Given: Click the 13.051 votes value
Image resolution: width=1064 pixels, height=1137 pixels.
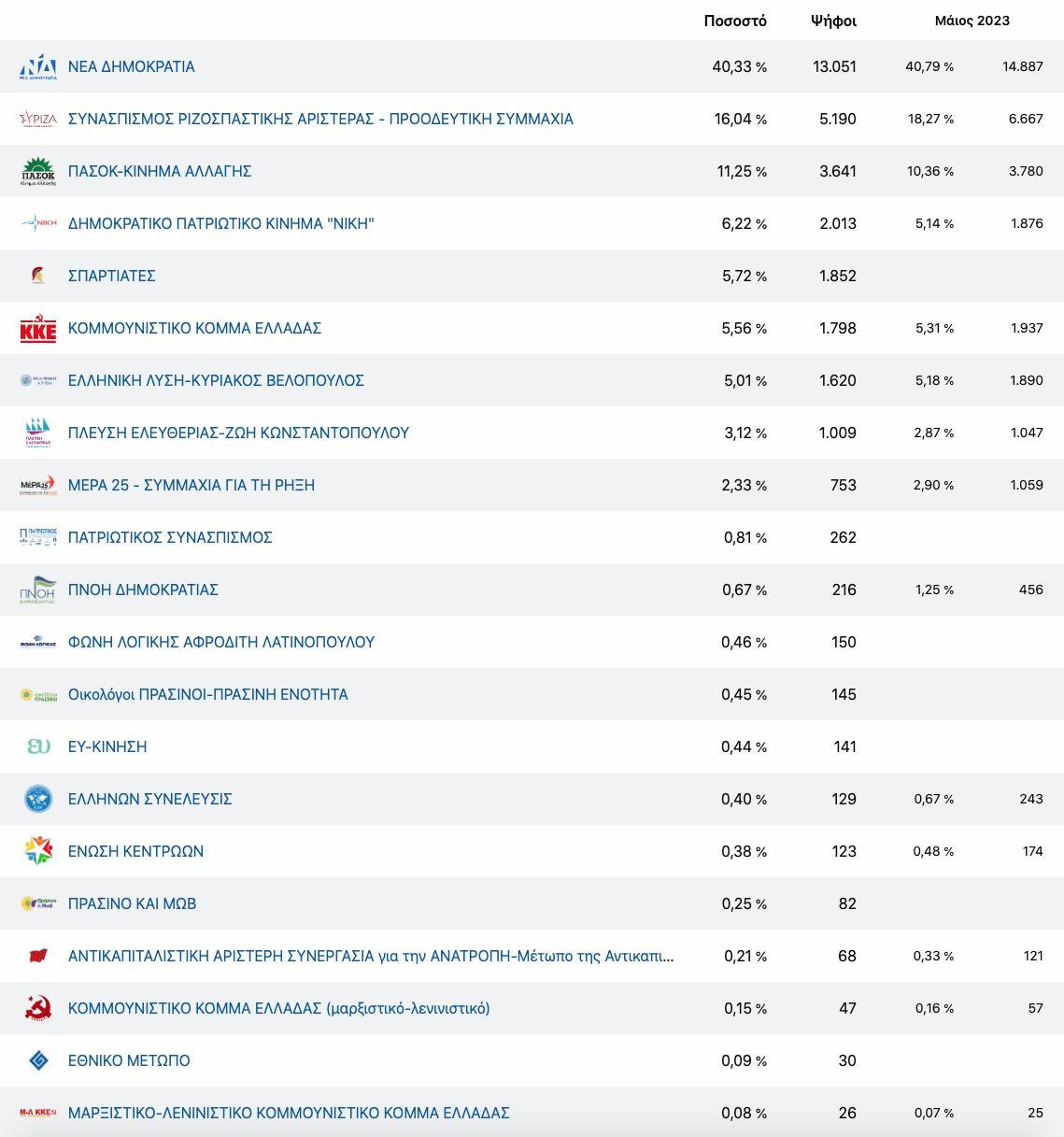Looking at the screenshot, I should click(x=834, y=66).
